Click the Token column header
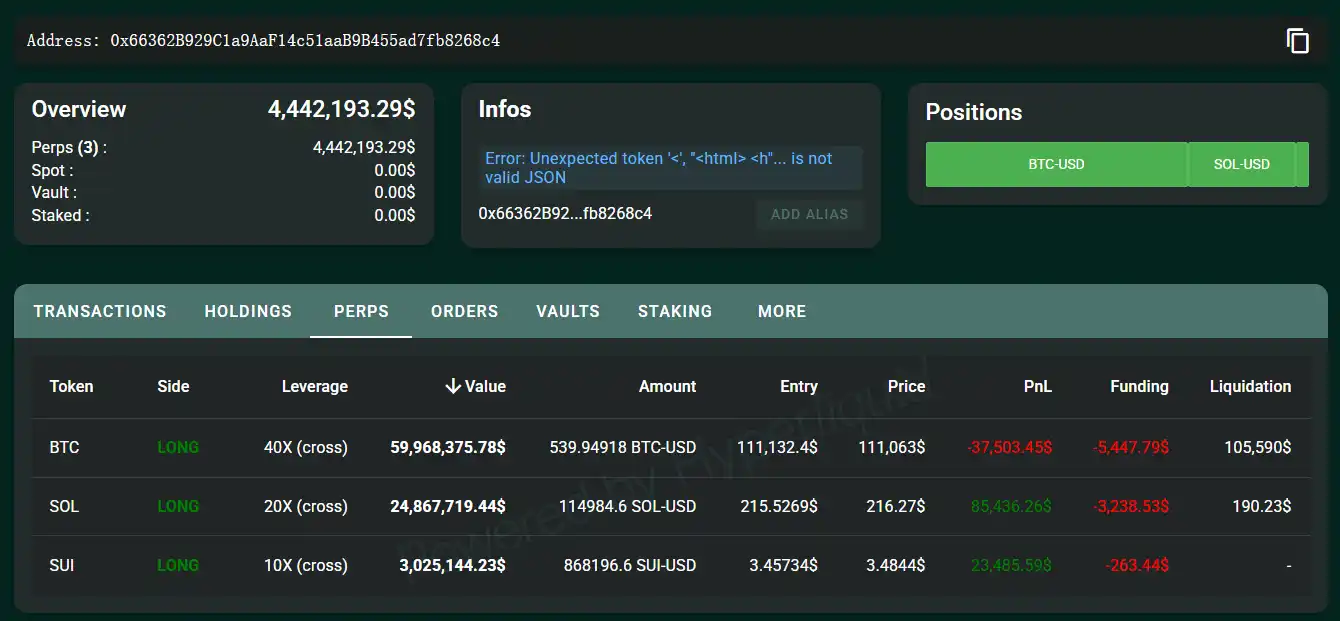The height and width of the screenshot is (621, 1340). pos(71,386)
